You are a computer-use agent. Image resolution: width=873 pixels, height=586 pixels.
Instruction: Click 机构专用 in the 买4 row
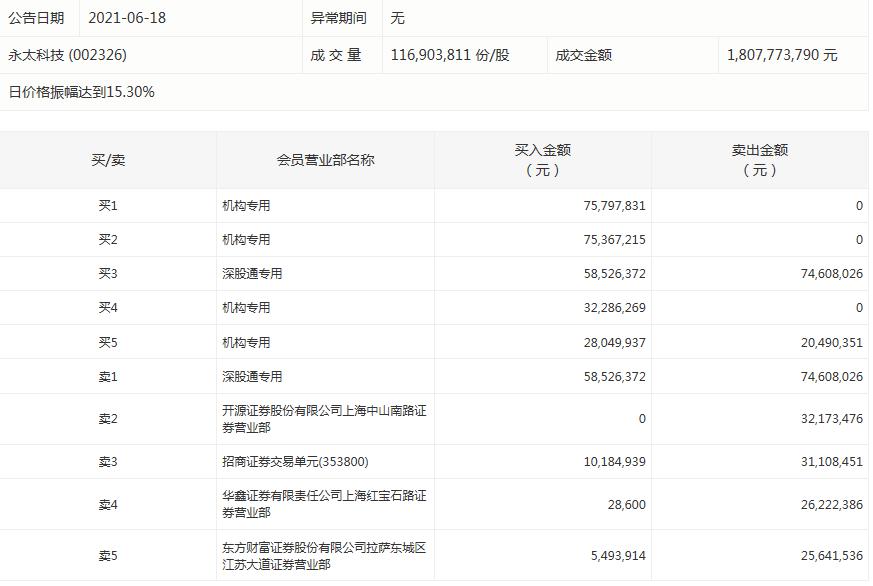[x=246, y=308]
